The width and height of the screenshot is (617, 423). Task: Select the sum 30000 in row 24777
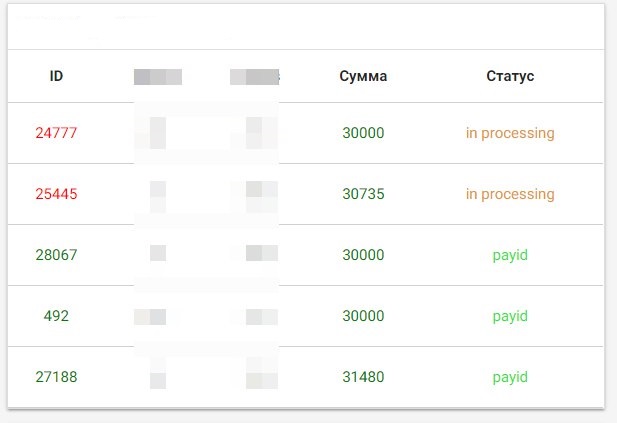click(363, 133)
